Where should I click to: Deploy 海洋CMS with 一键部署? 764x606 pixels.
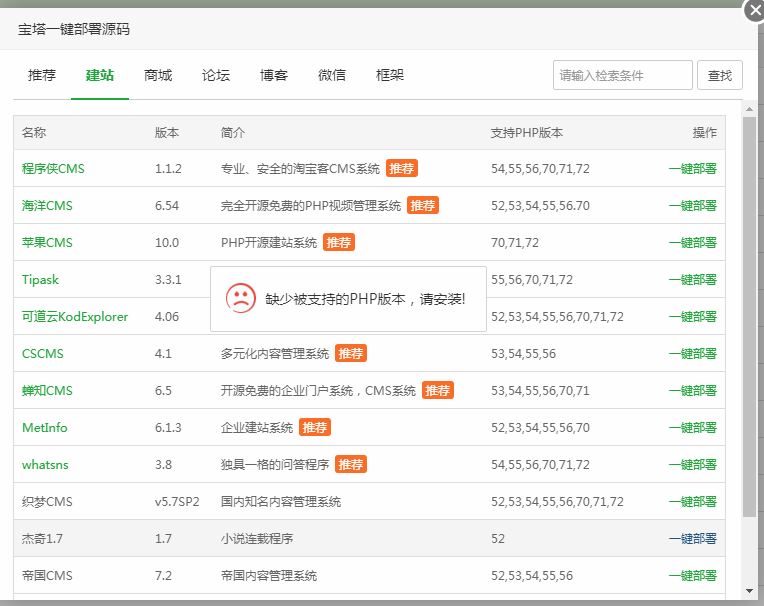[692, 206]
